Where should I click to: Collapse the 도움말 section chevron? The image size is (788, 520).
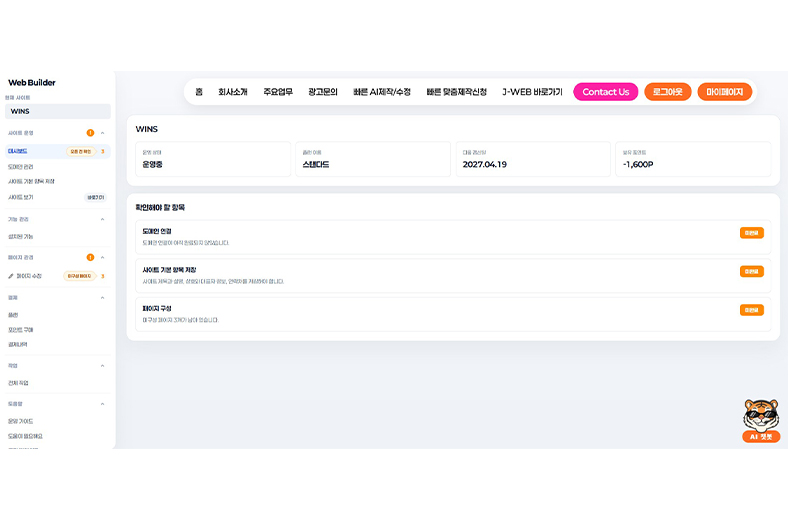click(102, 403)
